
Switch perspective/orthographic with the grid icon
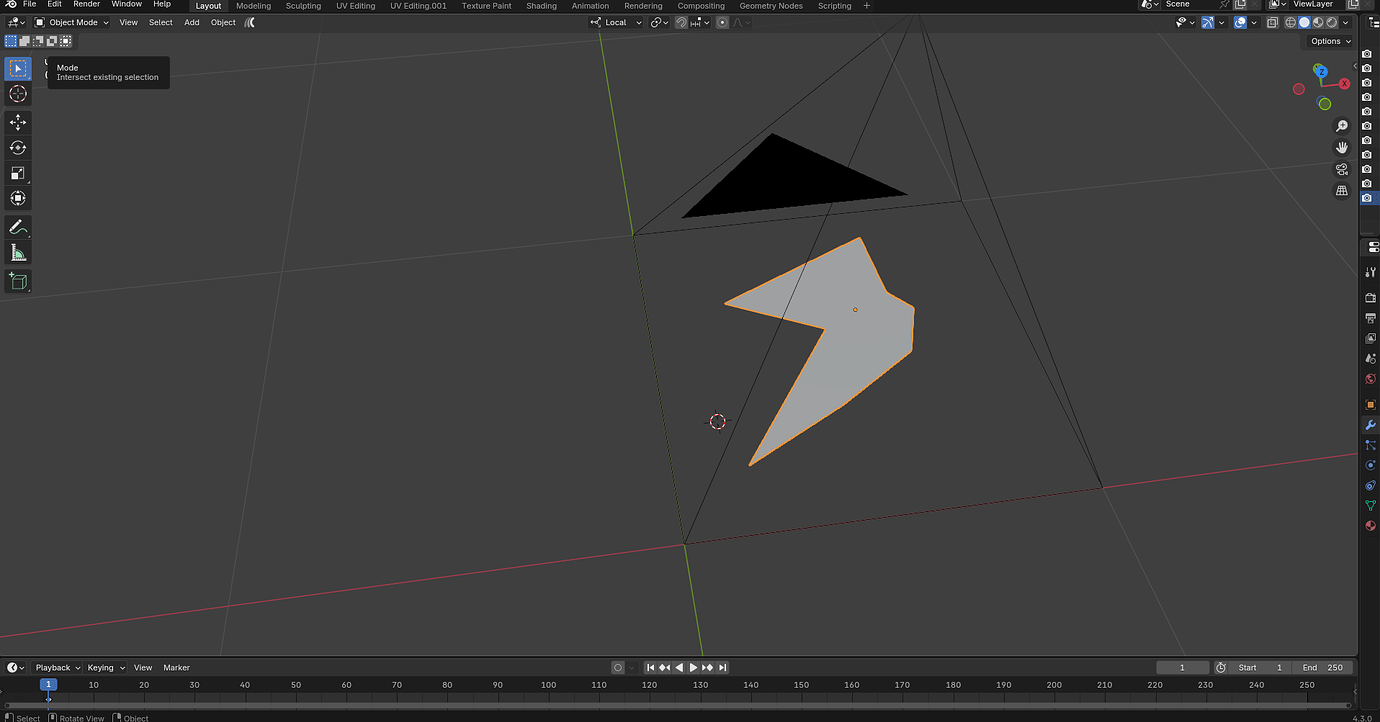(x=1342, y=190)
